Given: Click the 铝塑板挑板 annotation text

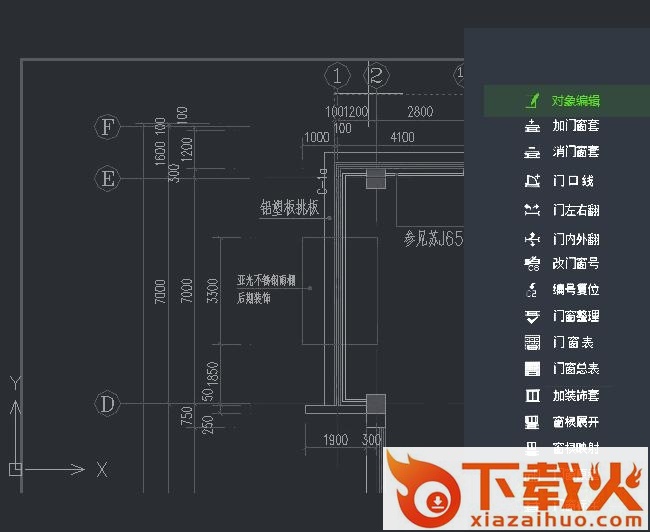Looking at the screenshot, I should point(289,208).
